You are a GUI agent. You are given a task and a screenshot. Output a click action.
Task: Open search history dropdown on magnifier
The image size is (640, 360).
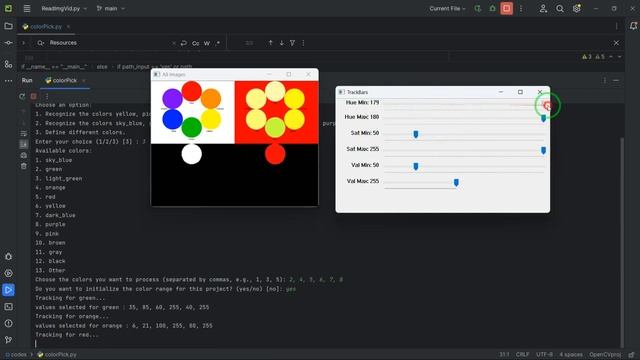[40, 43]
